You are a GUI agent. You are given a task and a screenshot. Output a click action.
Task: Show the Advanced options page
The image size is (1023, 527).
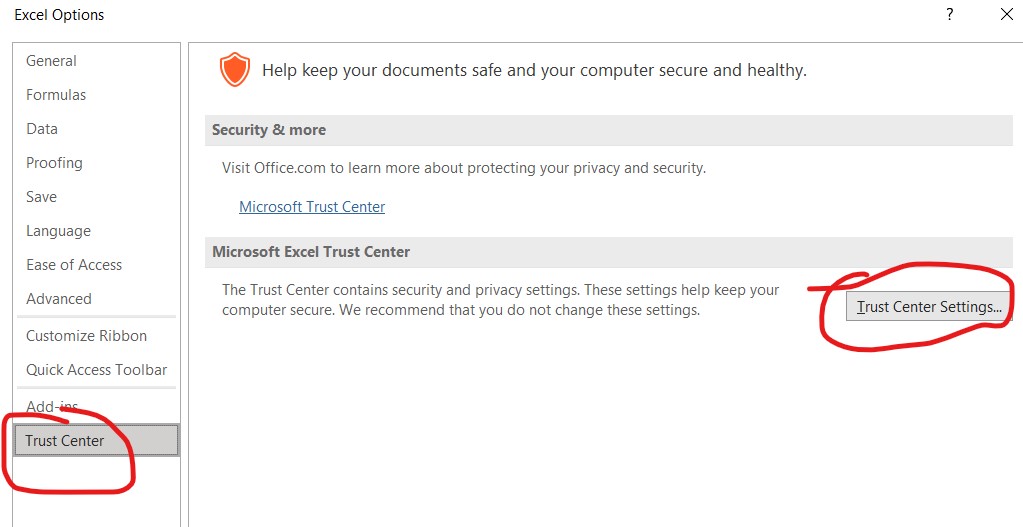(x=59, y=299)
